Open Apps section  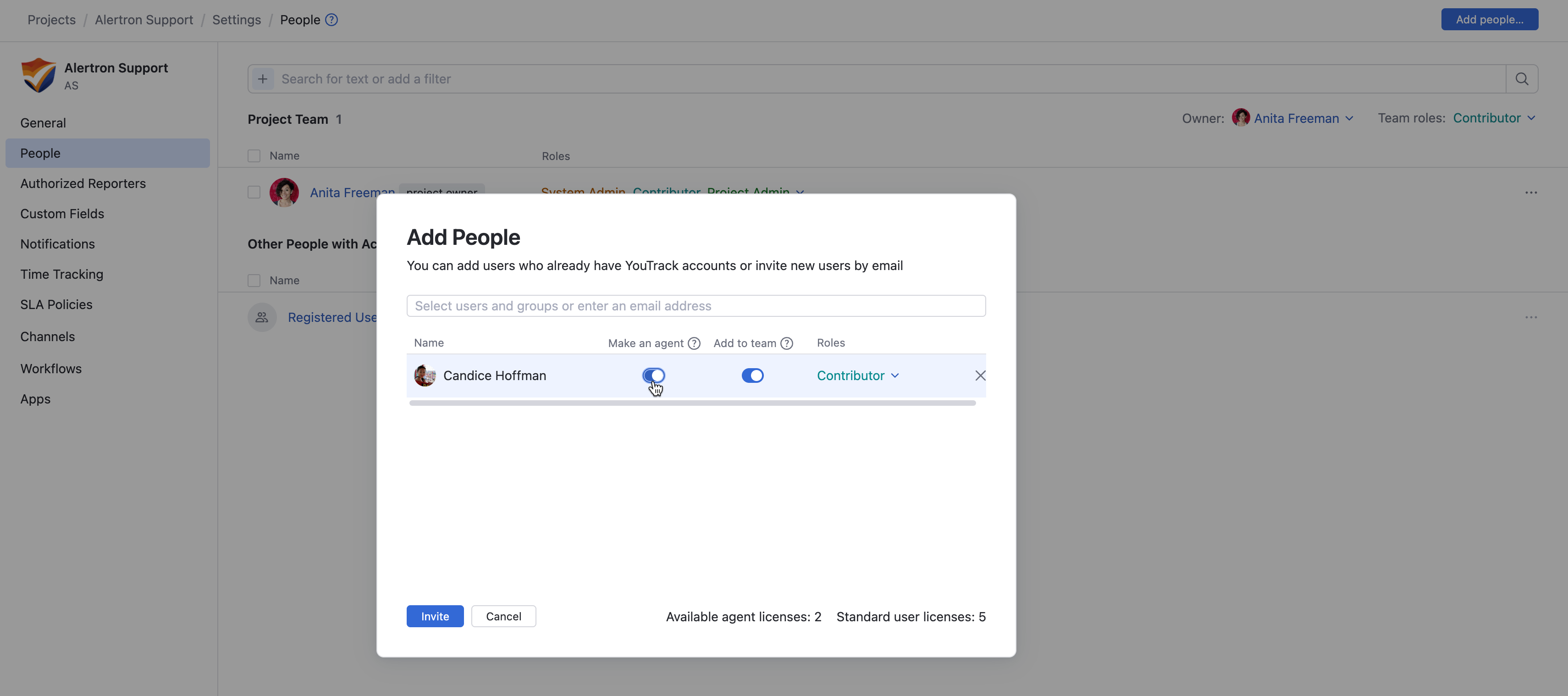click(108, 399)
